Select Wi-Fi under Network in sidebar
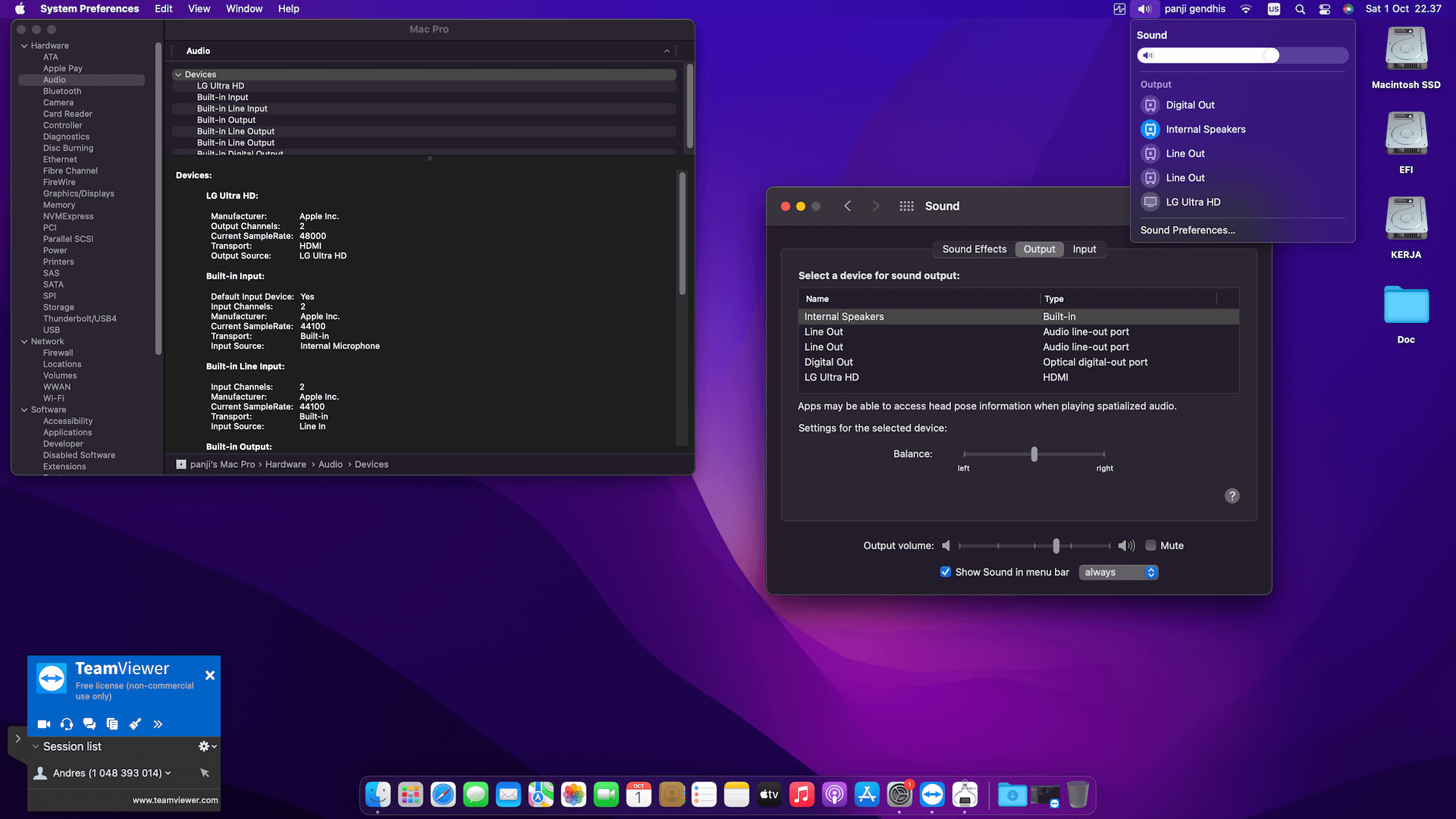Image resolution: width=1456 pixels, height=819 pixels. point(54,398)
